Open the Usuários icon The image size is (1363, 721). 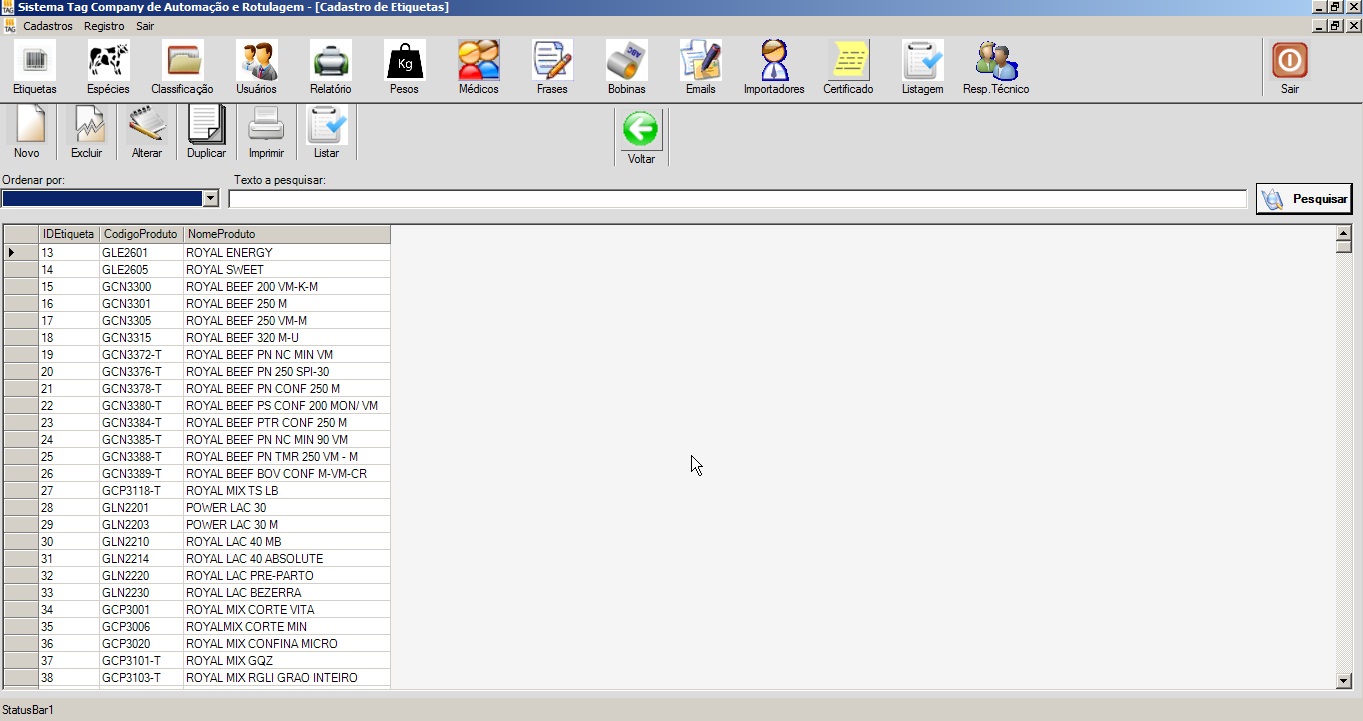click(256, 61)
